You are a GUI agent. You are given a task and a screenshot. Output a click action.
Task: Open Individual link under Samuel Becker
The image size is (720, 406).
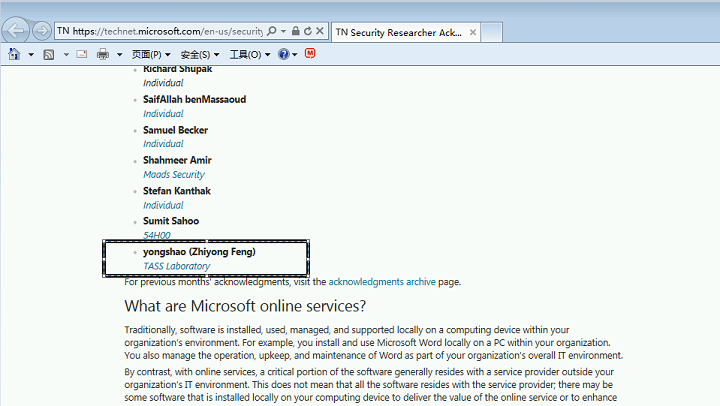[163, 144]
